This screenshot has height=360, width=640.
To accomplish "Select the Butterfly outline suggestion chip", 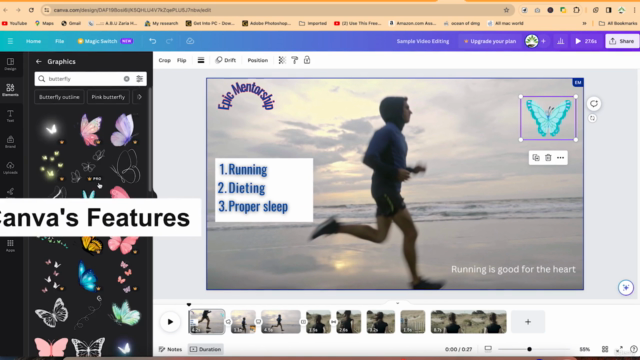I will [x=59, y=97].
